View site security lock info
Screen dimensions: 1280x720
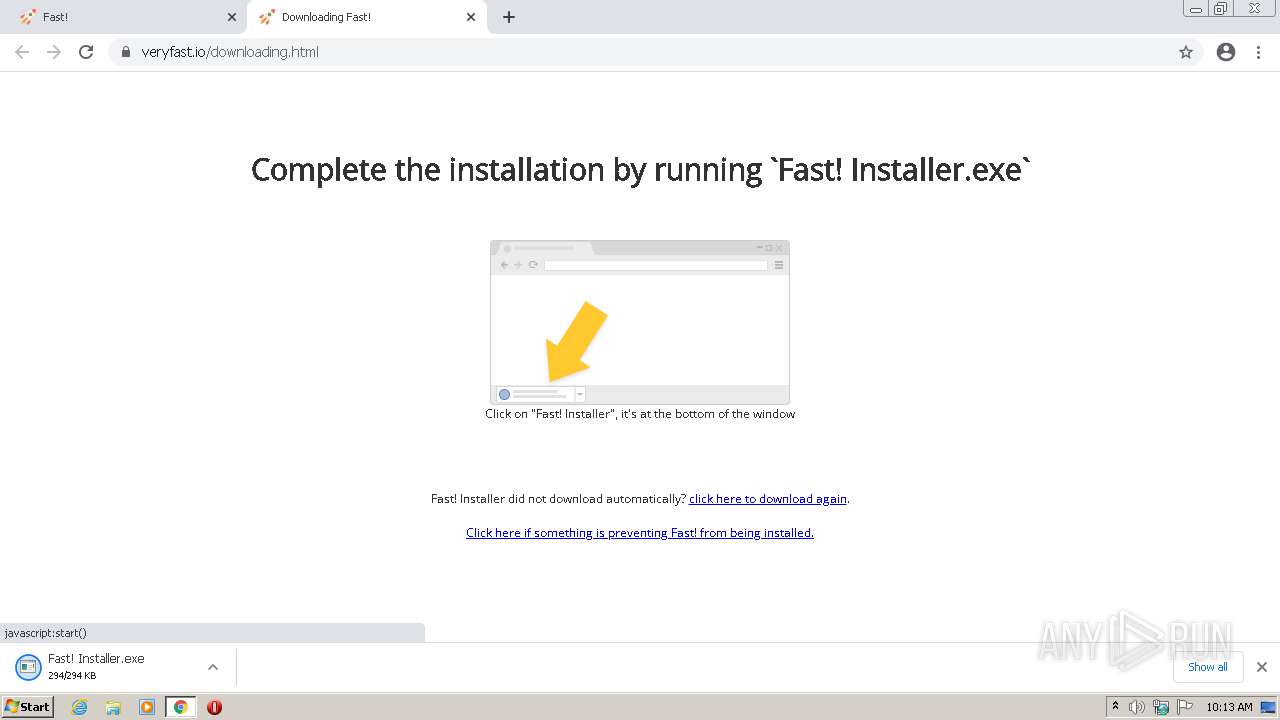(x=126, y=52)
